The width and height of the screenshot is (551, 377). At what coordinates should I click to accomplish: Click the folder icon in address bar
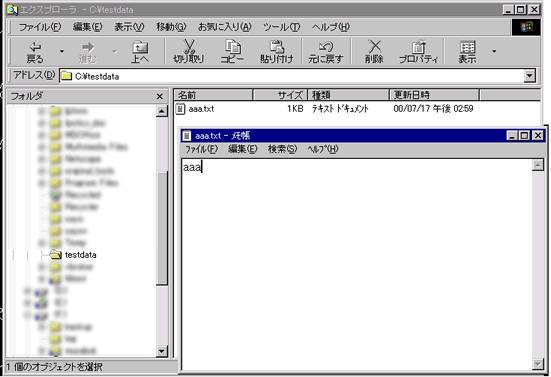pos(66,76)
